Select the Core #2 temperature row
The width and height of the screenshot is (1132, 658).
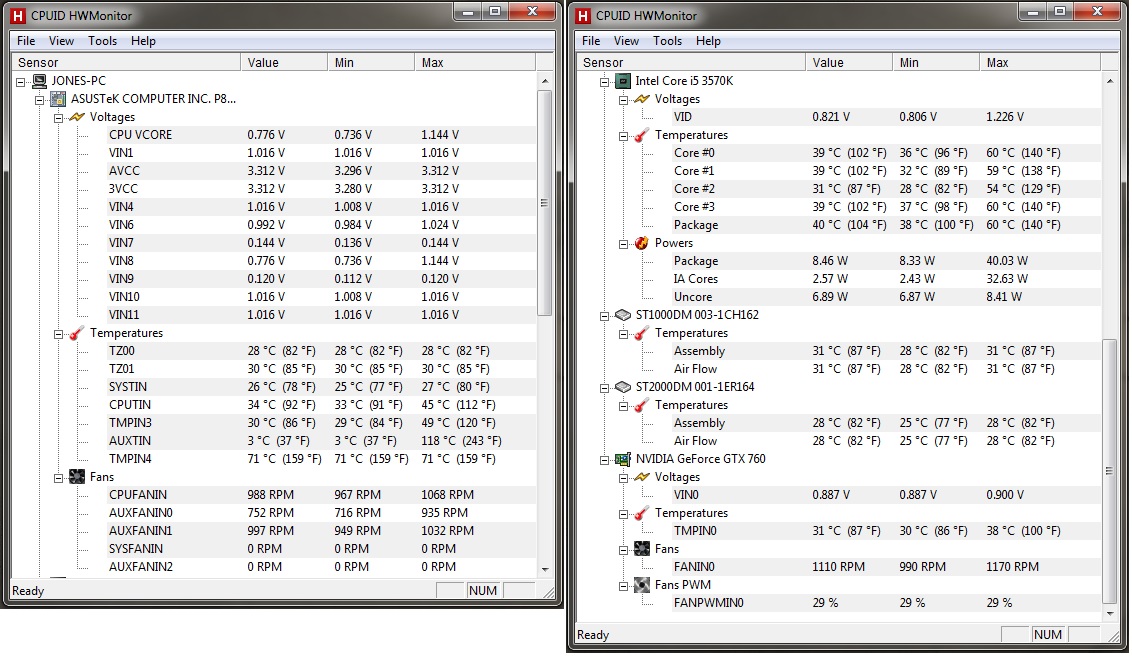click(886, 189)
